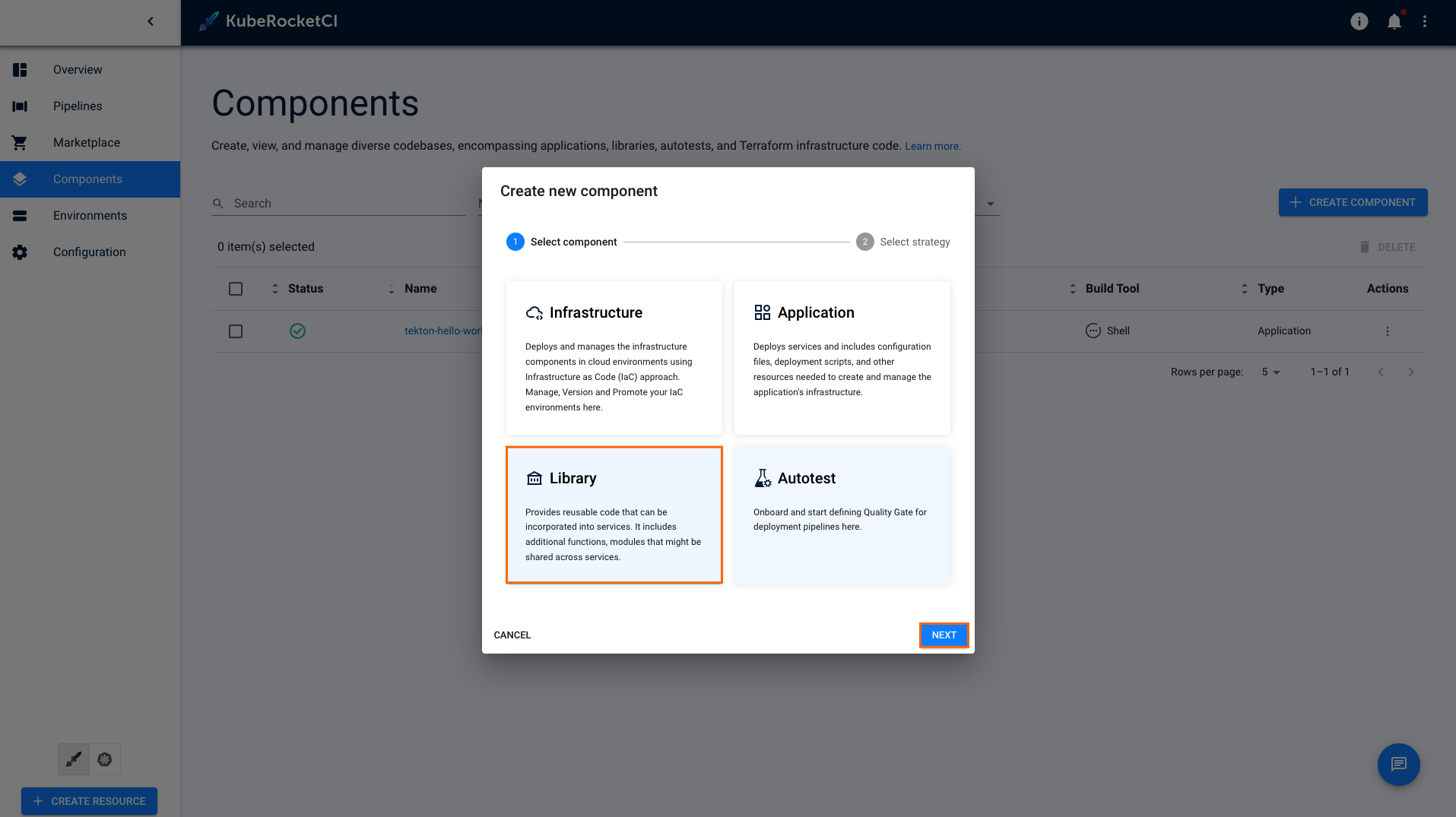Click CANCEL in the dialog

click(512, 635)
